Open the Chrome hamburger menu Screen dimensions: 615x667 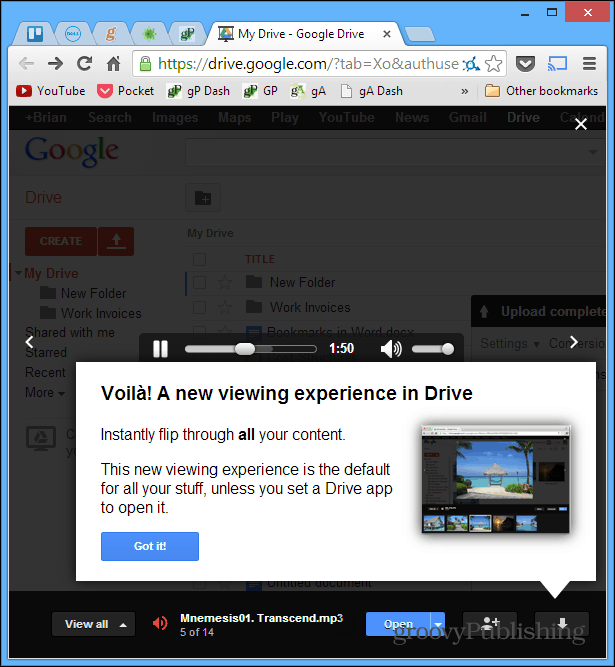(x=589, y=64)
